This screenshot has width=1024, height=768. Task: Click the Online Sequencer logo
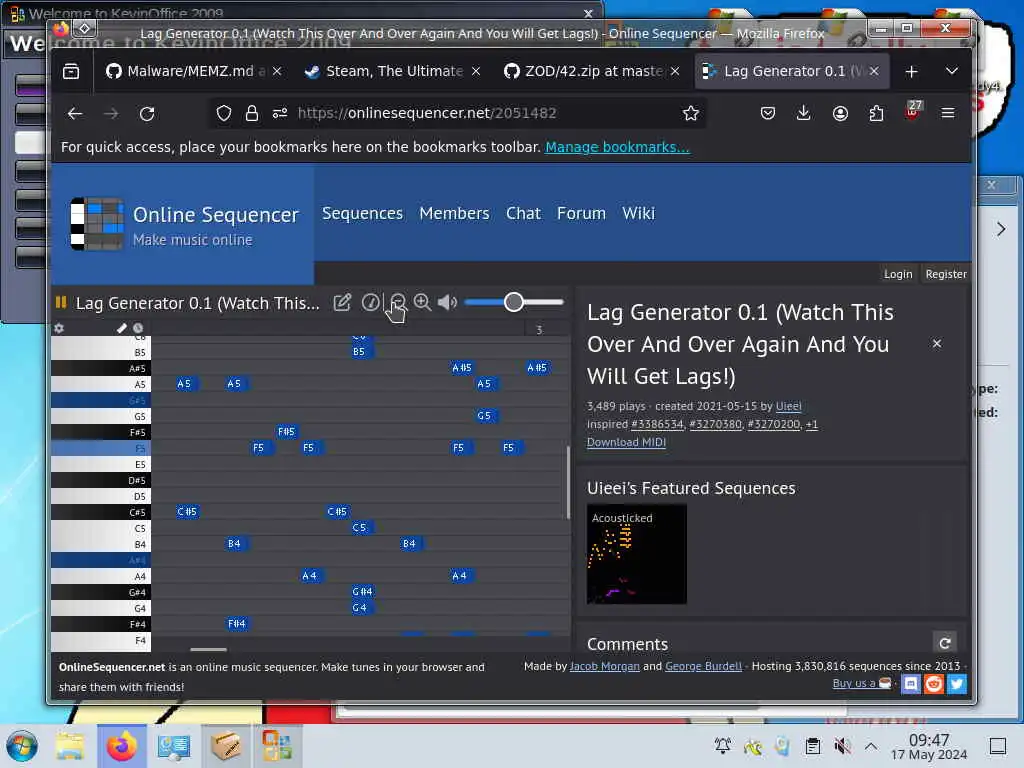(97, 223)
